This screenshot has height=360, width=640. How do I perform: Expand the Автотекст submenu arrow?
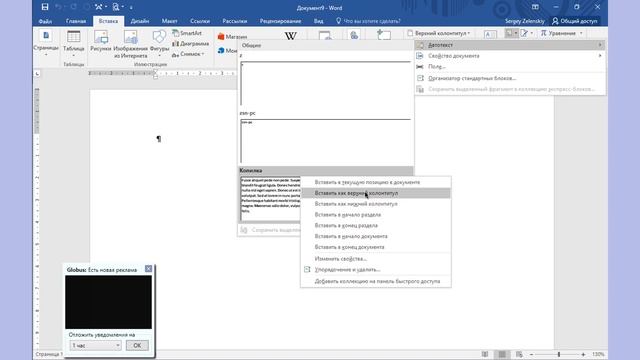coord(600,45)
